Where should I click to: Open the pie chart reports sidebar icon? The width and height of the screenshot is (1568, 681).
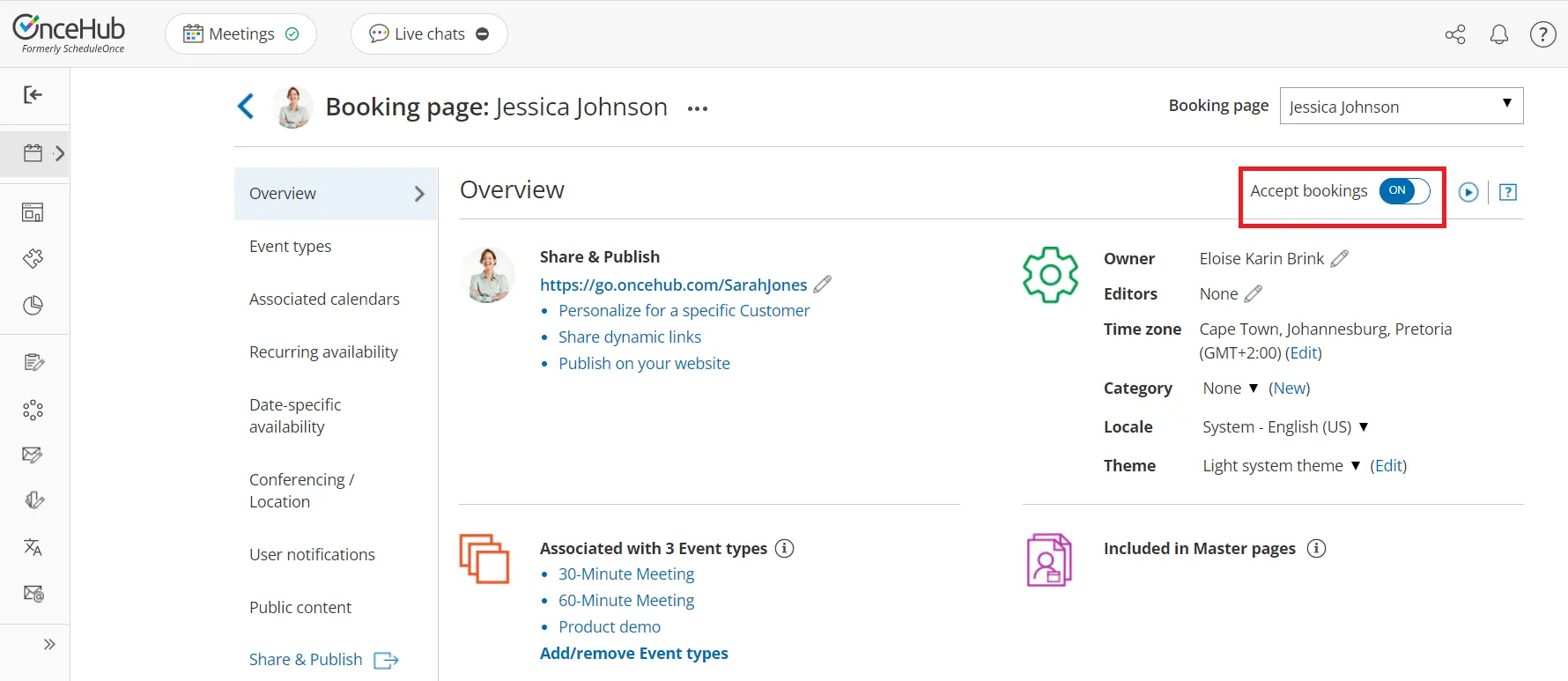coord(33,306)
